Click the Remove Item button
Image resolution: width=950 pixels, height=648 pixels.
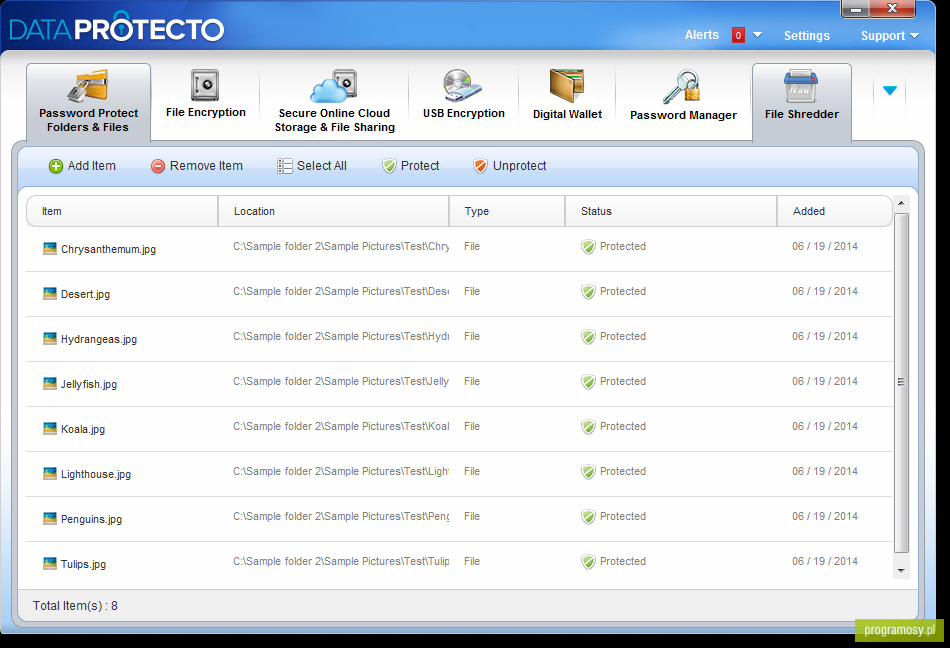197,166
